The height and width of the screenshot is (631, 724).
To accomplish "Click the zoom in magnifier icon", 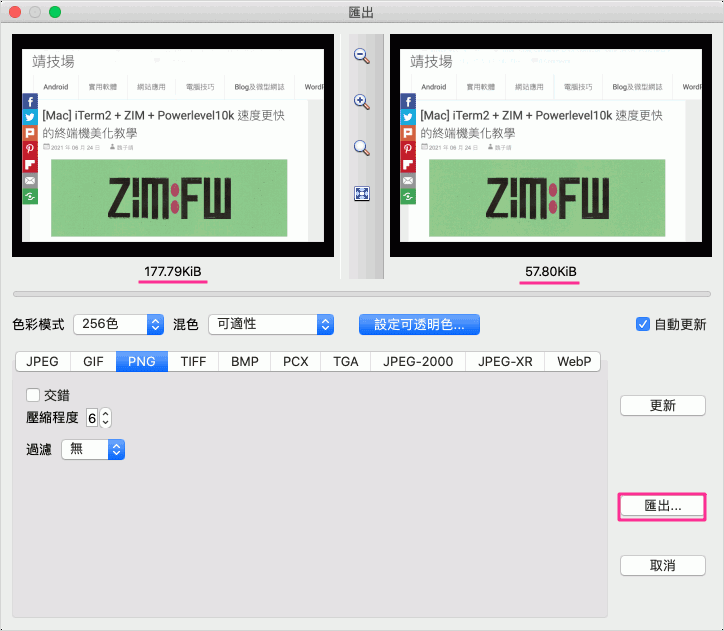I will (x=362, y=102).
